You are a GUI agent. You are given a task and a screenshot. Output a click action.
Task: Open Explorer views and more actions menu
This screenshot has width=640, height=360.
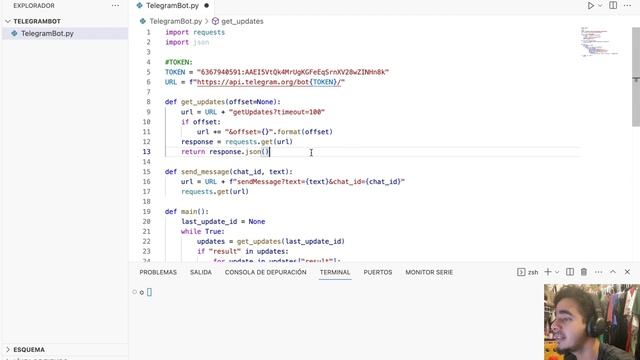pyautogui.click(x=116, y=6)
